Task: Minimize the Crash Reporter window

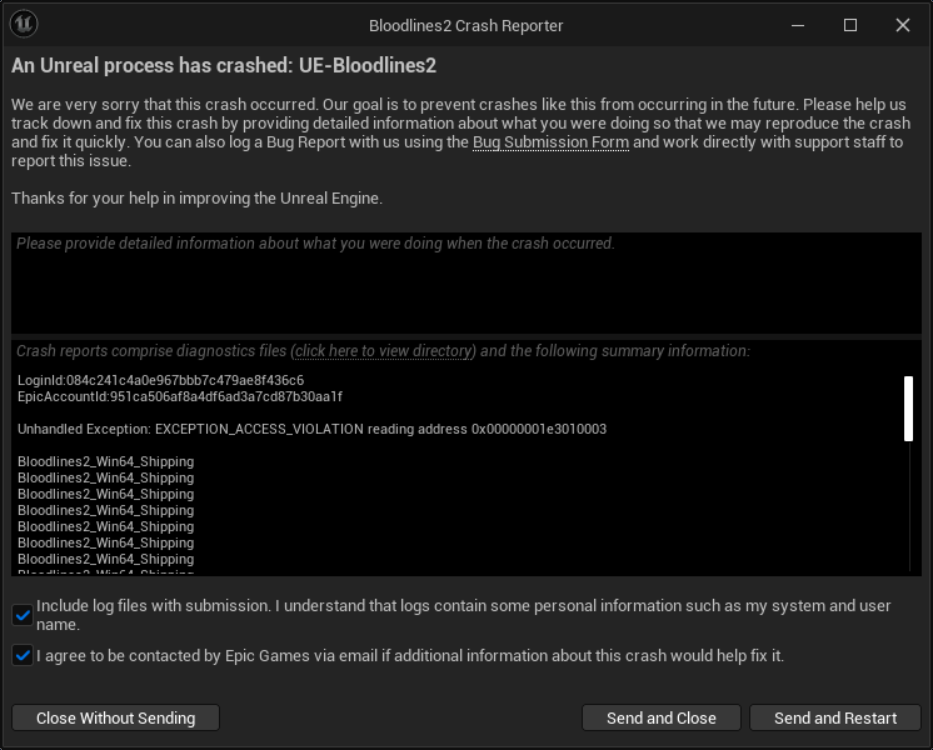Action: [798, 25]
